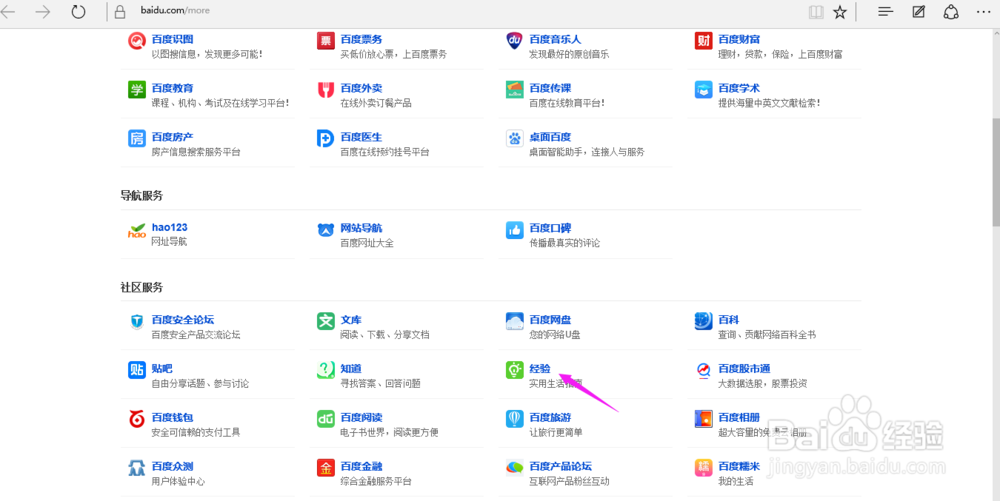Click the 百度票务 red ticket icon
The image size is (1000, 501).
tap(325, 41)
